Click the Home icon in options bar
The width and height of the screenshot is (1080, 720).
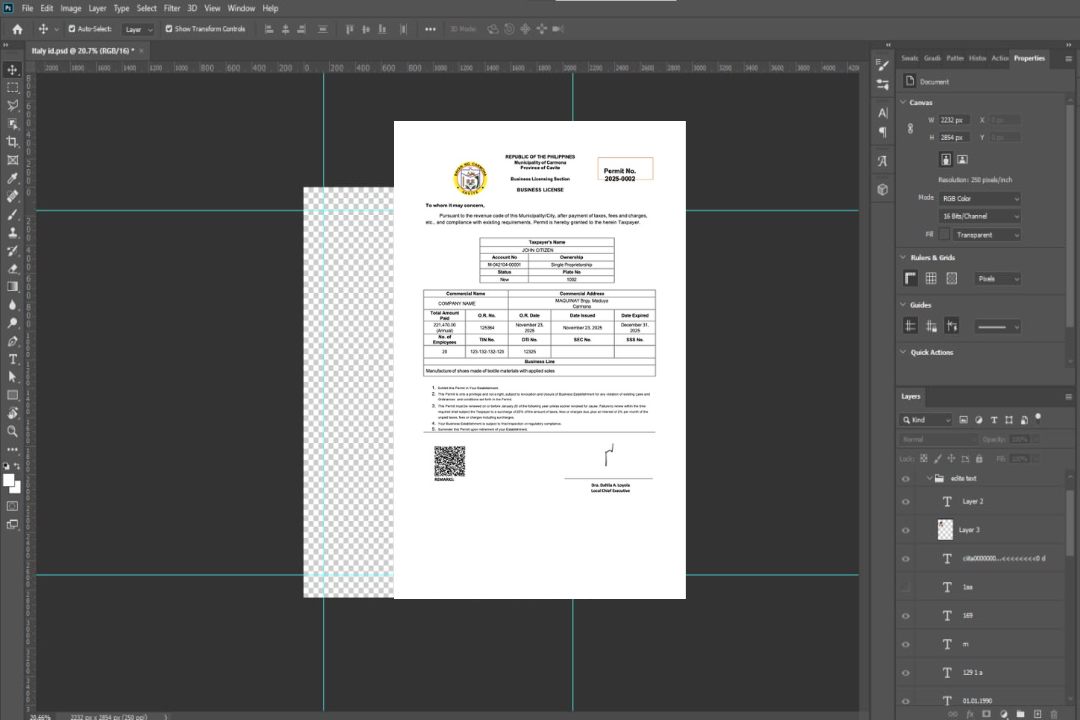[17, 29]
